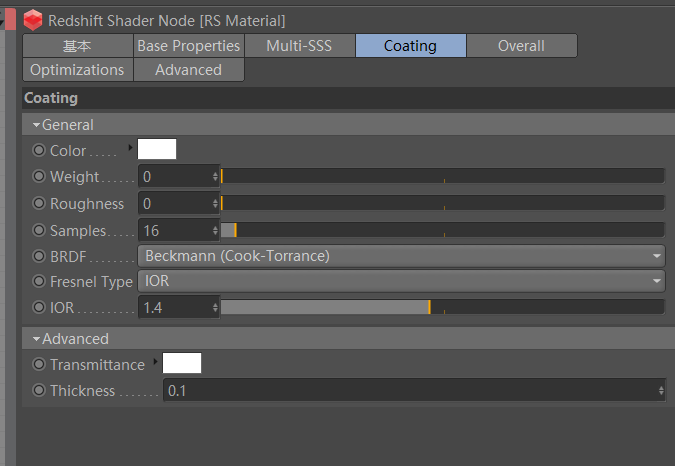675x466 pixels.
Task: Open the Multi-SSS tab
Action: click(300, 46)
